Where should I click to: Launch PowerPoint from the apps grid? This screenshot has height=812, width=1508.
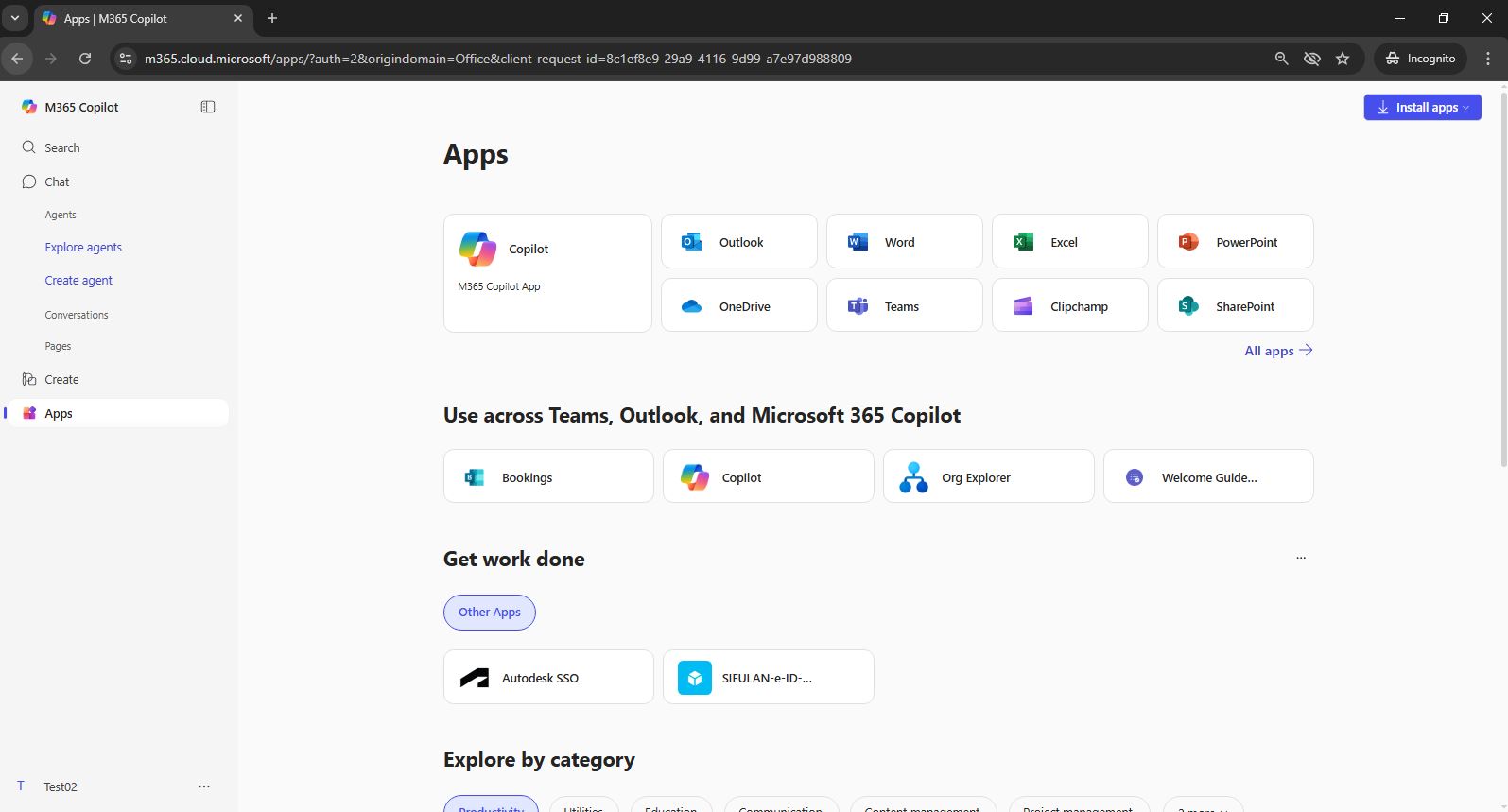[x=1235, y=242]
